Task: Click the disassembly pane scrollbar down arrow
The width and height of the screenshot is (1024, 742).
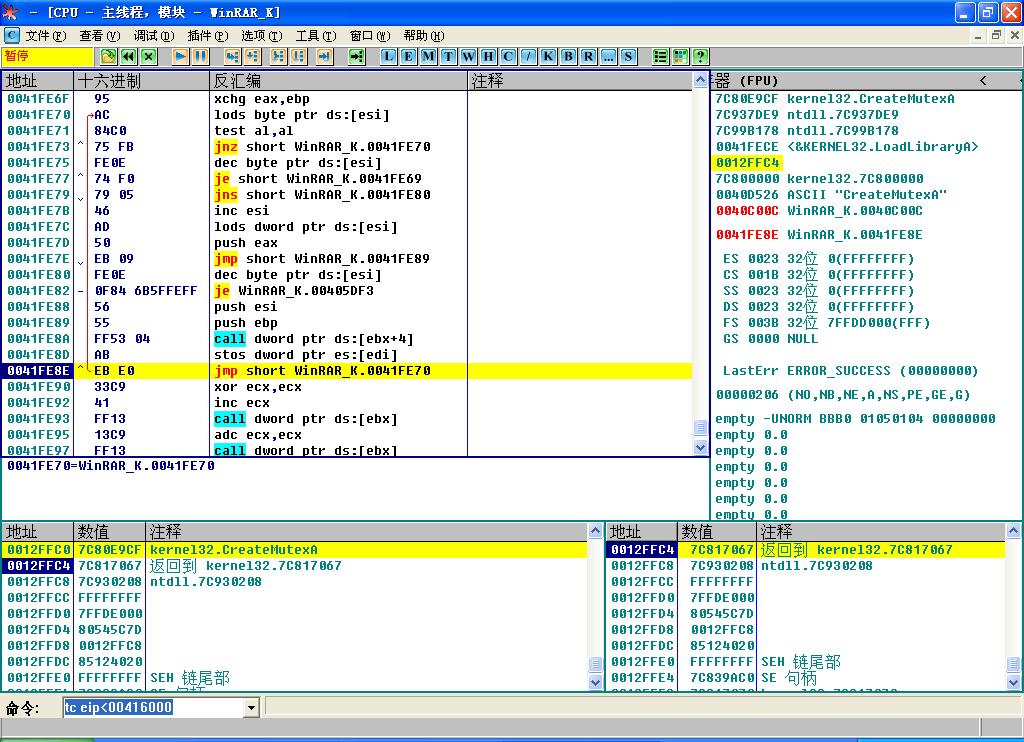Action: point(701,448)
